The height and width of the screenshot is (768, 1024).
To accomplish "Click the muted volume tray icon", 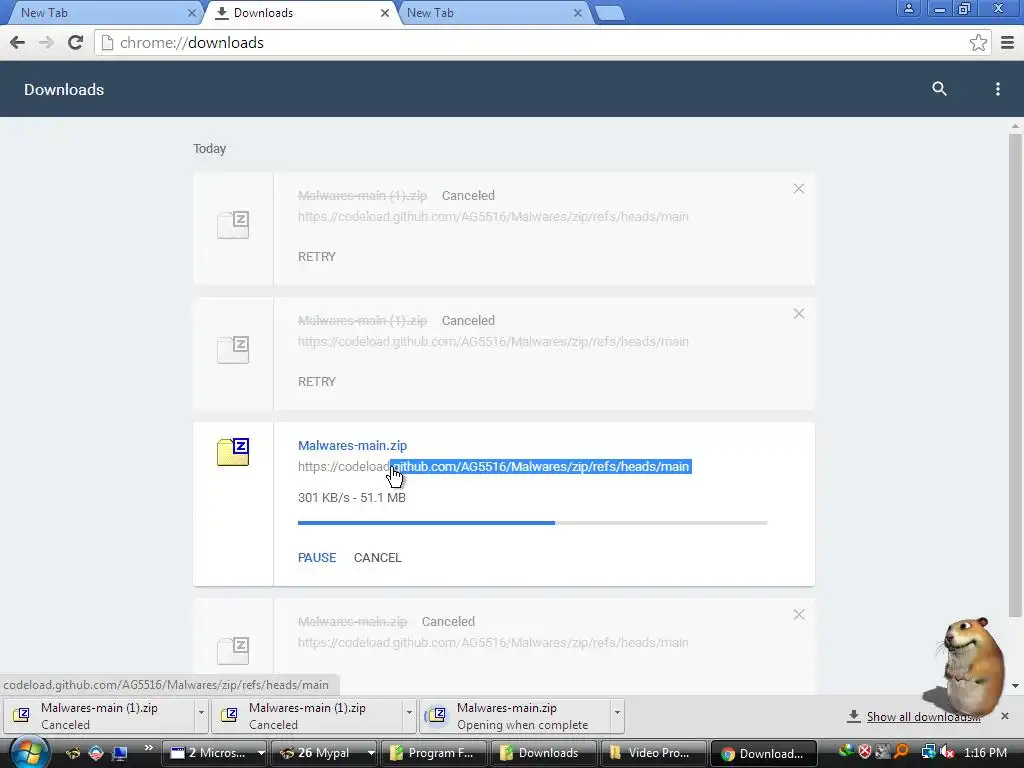I will click(947, 752).
